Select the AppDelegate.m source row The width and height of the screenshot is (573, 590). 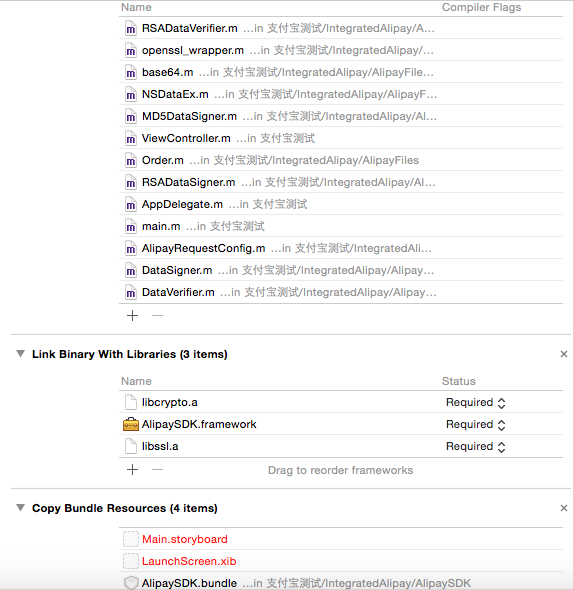(341, 204)
